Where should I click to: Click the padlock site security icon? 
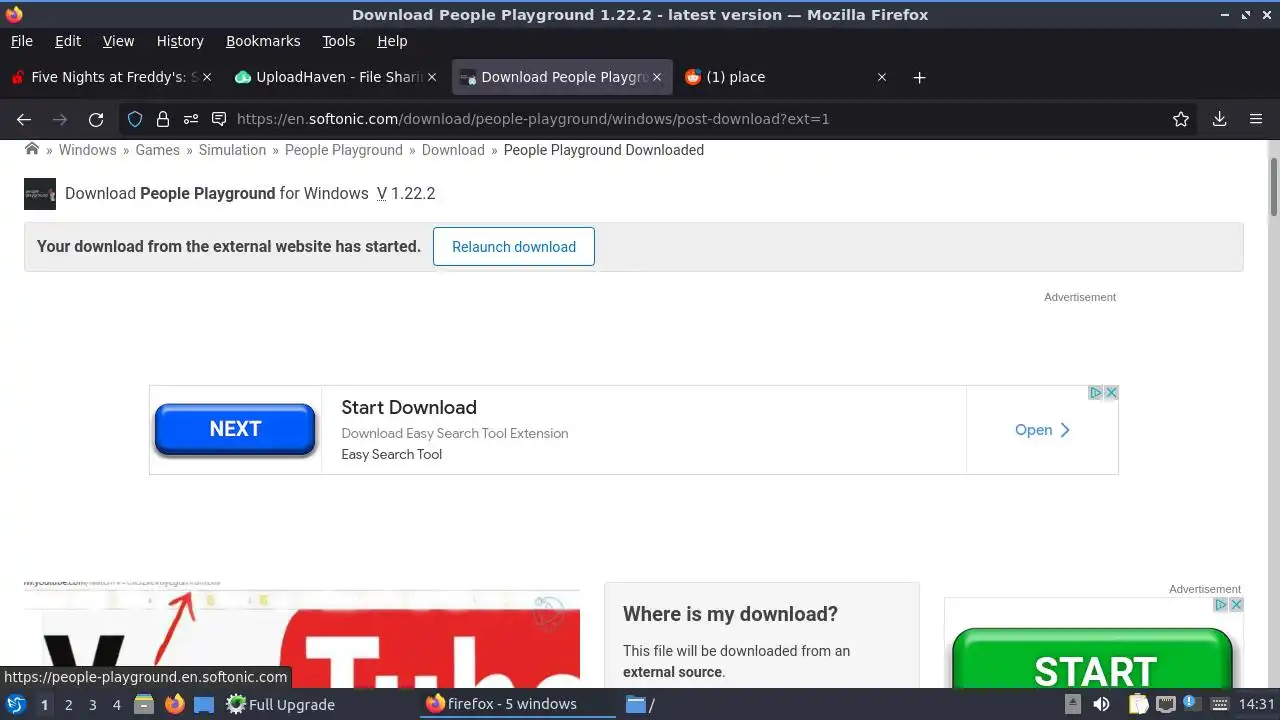pyautogui.click(x=163, y=119)
